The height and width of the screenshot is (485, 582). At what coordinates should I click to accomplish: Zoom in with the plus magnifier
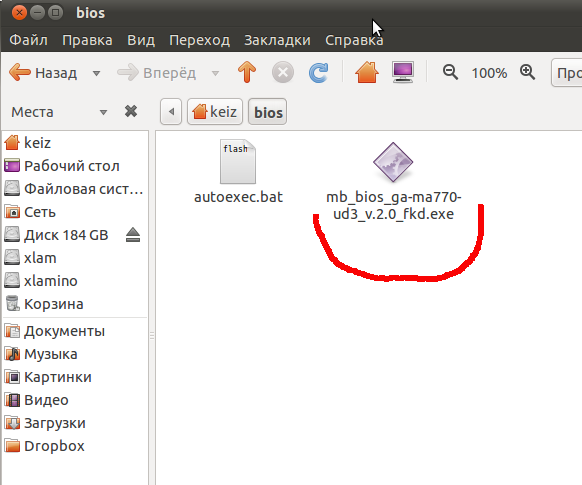(x=527, y=72)
